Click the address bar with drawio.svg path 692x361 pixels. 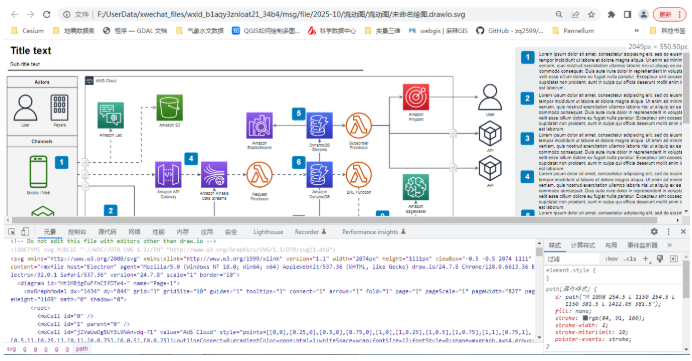tap(281, 15)
